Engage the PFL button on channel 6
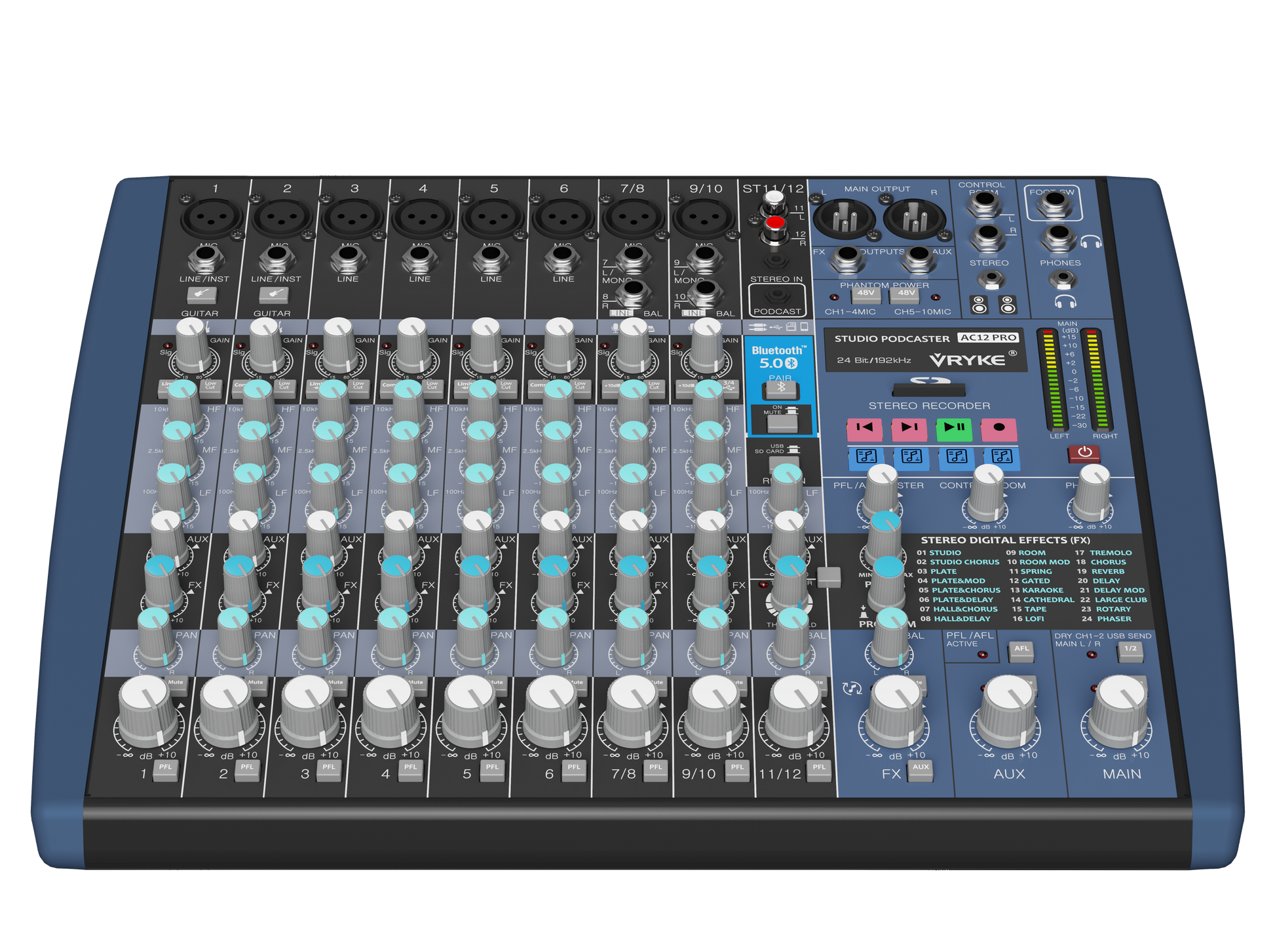Viewport: 1275px width, 952px height. (x=574, y=770)
